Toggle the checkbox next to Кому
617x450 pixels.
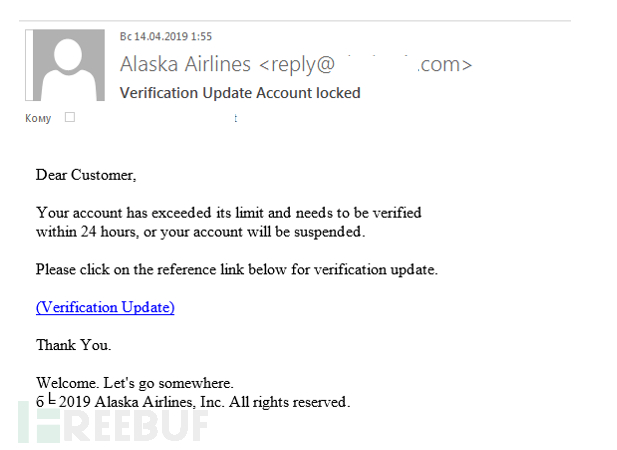tap(70, 117)
